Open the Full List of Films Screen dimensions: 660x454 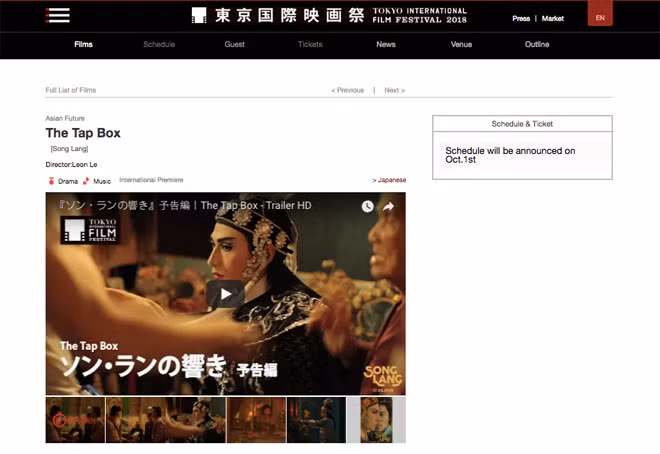point(73,90)
